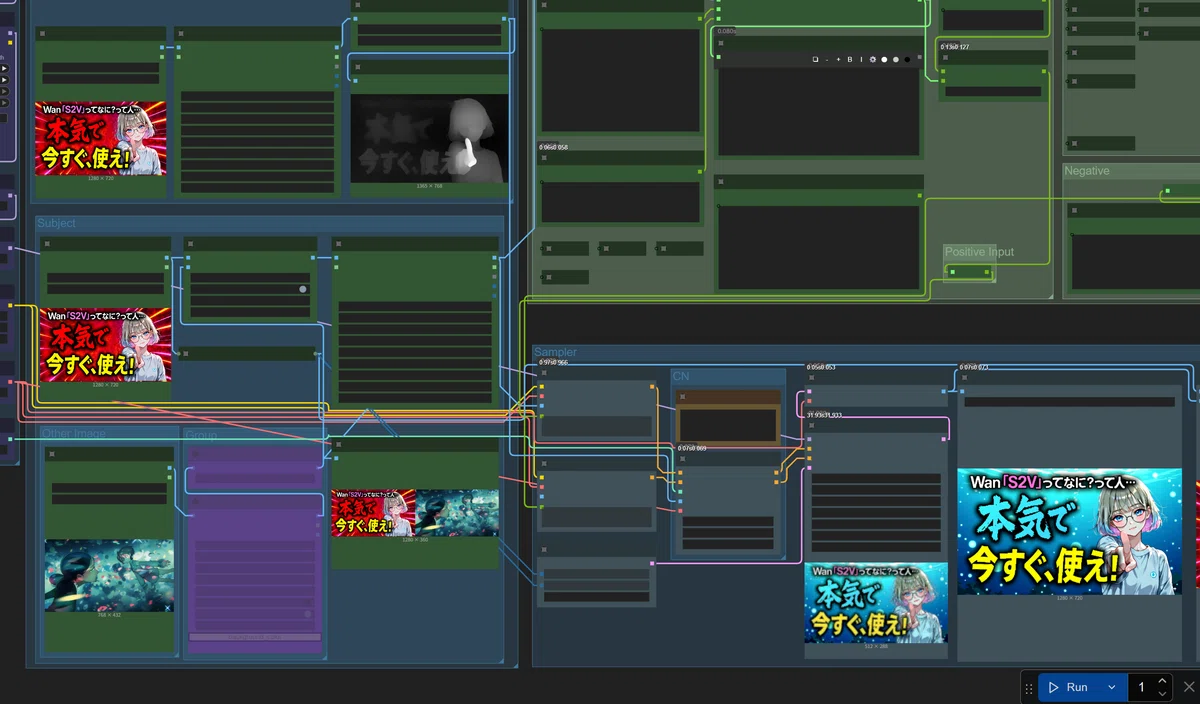Click the batch count field showing 1
1200x704 pixels.
point(1141,687)
